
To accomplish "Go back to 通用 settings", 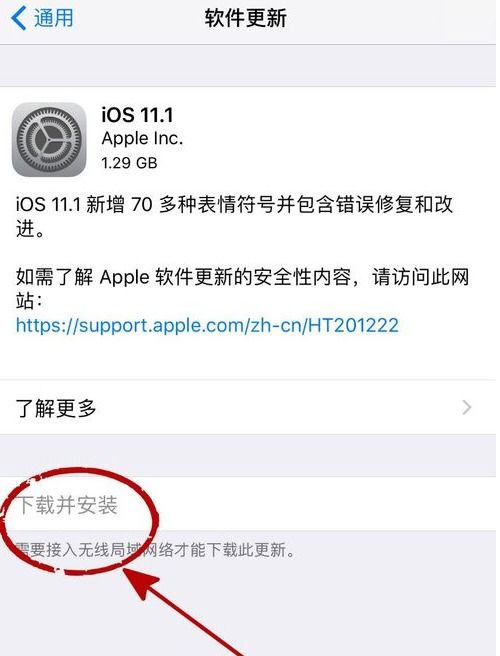I will pos(42,18).
